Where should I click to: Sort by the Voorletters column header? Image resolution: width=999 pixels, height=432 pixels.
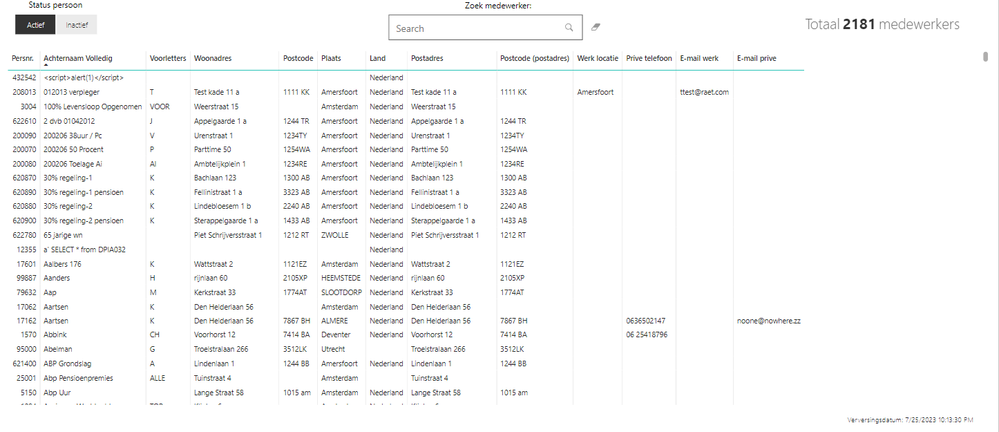click(168, 58)
